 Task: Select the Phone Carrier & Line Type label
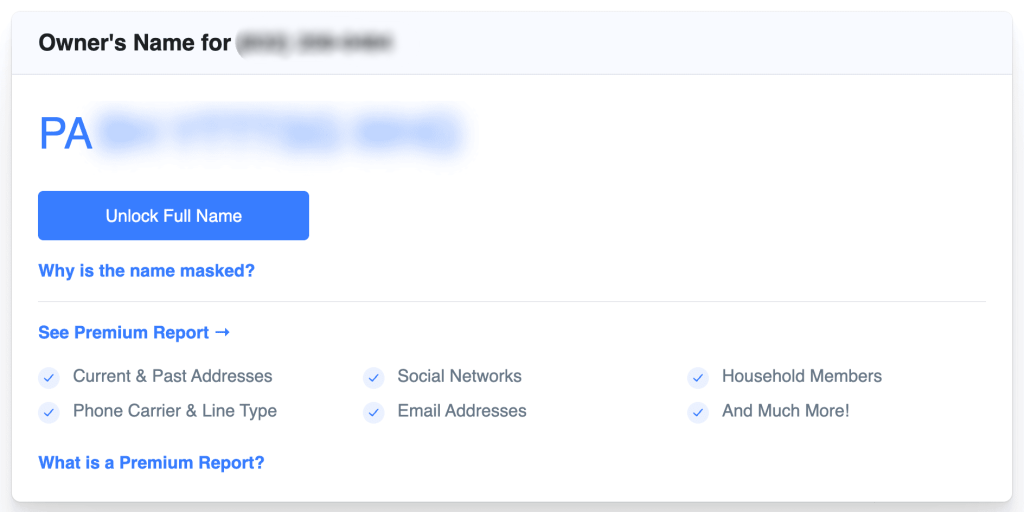coord(175,411)
